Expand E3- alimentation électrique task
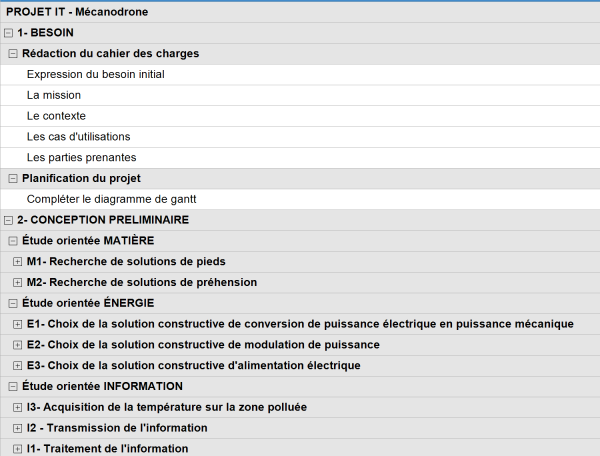The height and width of the screenshot is (456, 600). pos(18,366)
